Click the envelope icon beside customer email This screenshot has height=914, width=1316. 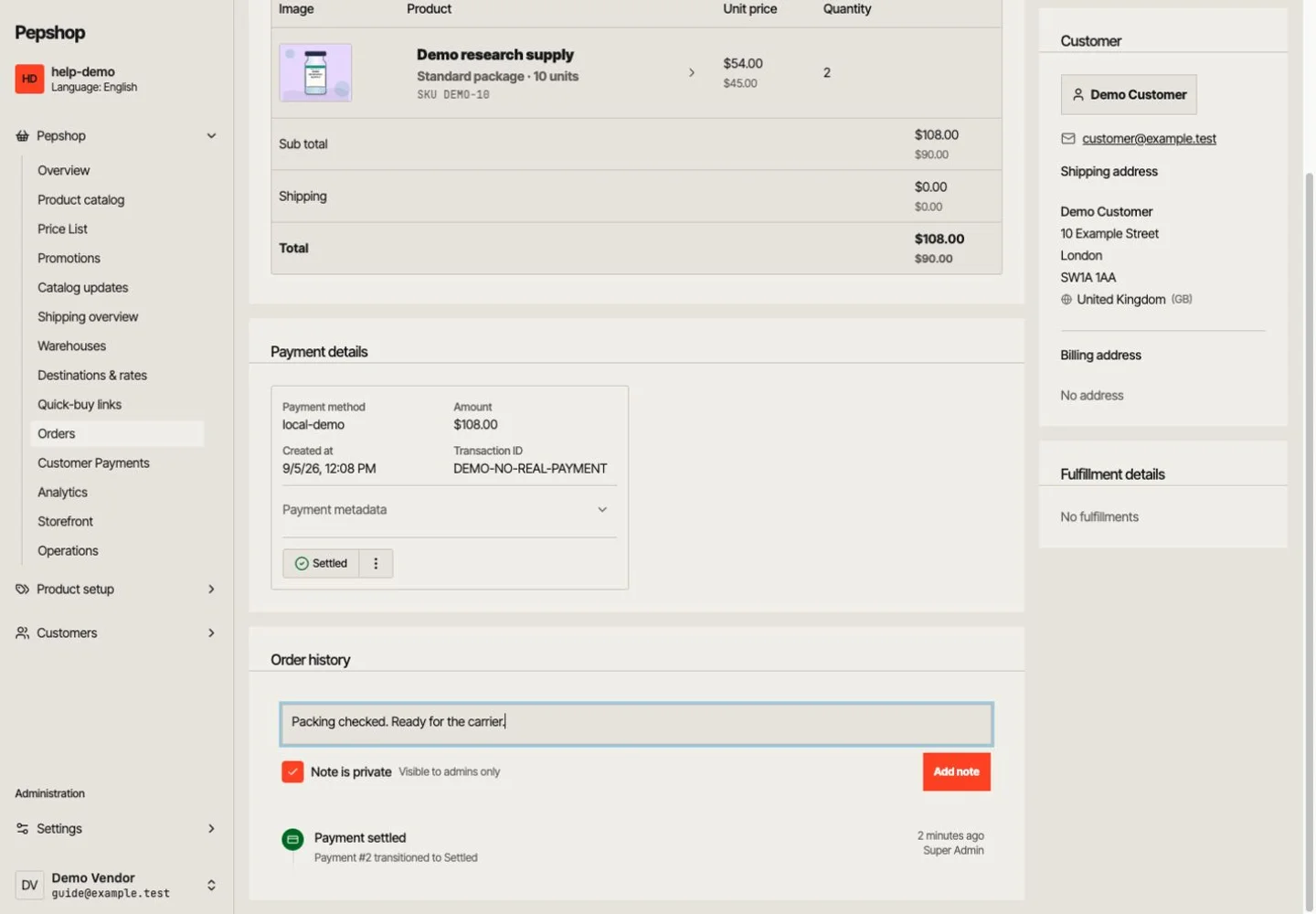[x=1067, y=139]
